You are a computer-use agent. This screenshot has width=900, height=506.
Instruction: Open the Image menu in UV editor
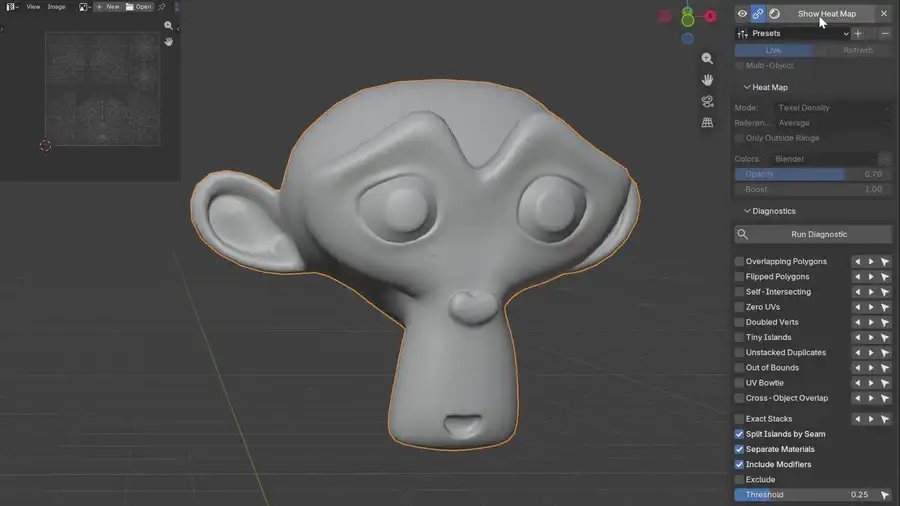pos(56,7)
